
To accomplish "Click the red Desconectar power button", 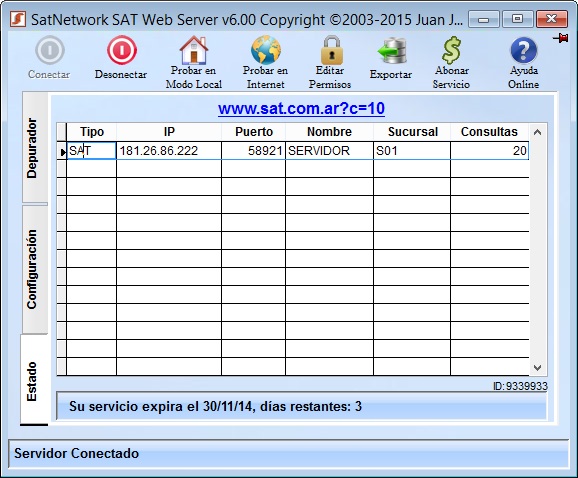I will pos(122,50).
